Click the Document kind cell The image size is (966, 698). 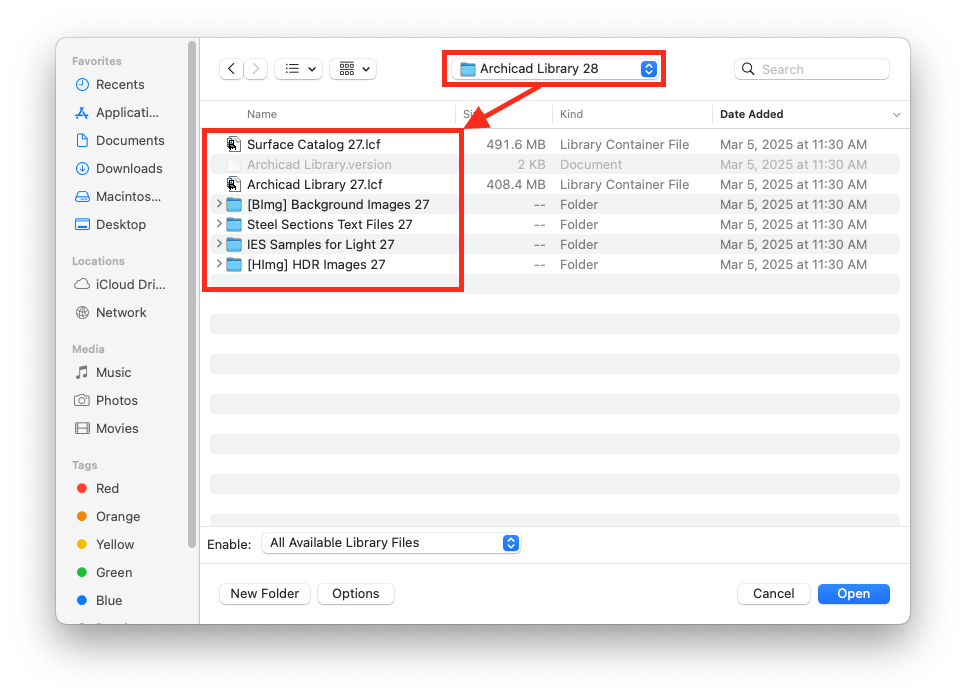591,164
